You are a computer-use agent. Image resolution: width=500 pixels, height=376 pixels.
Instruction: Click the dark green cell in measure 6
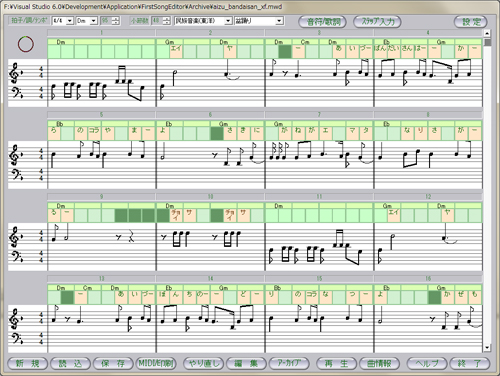[217, 134]
